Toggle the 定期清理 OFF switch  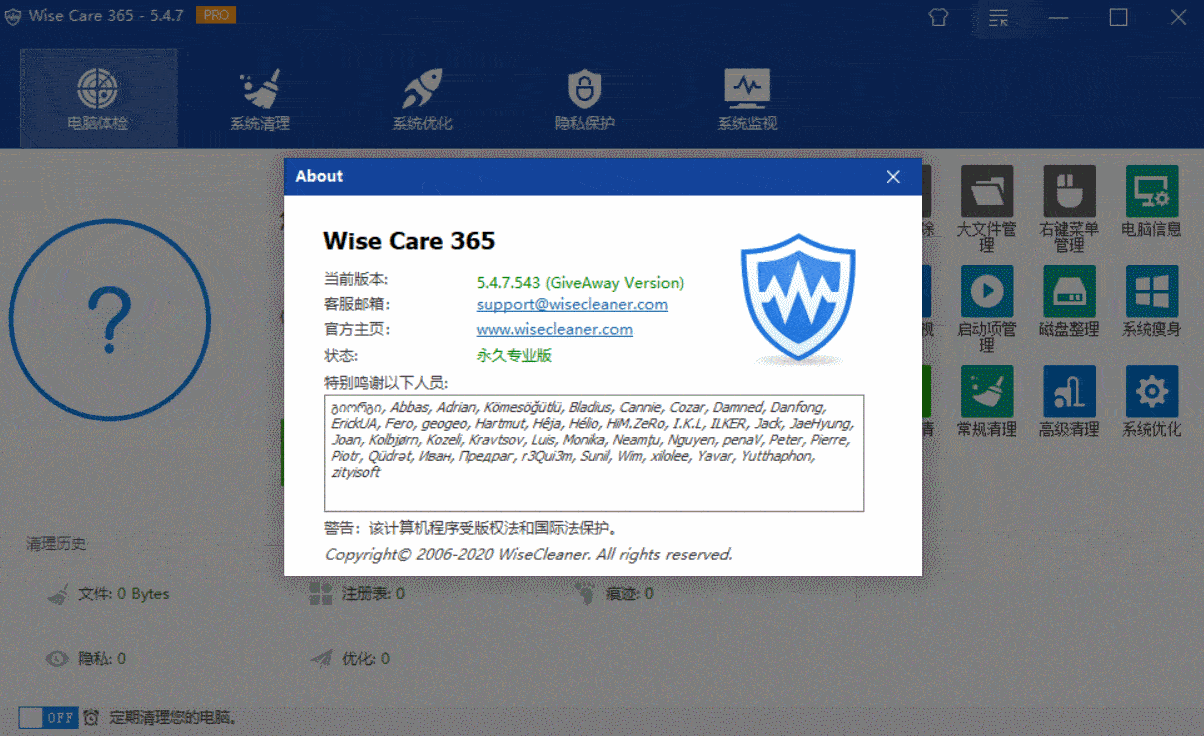(47, 718)
